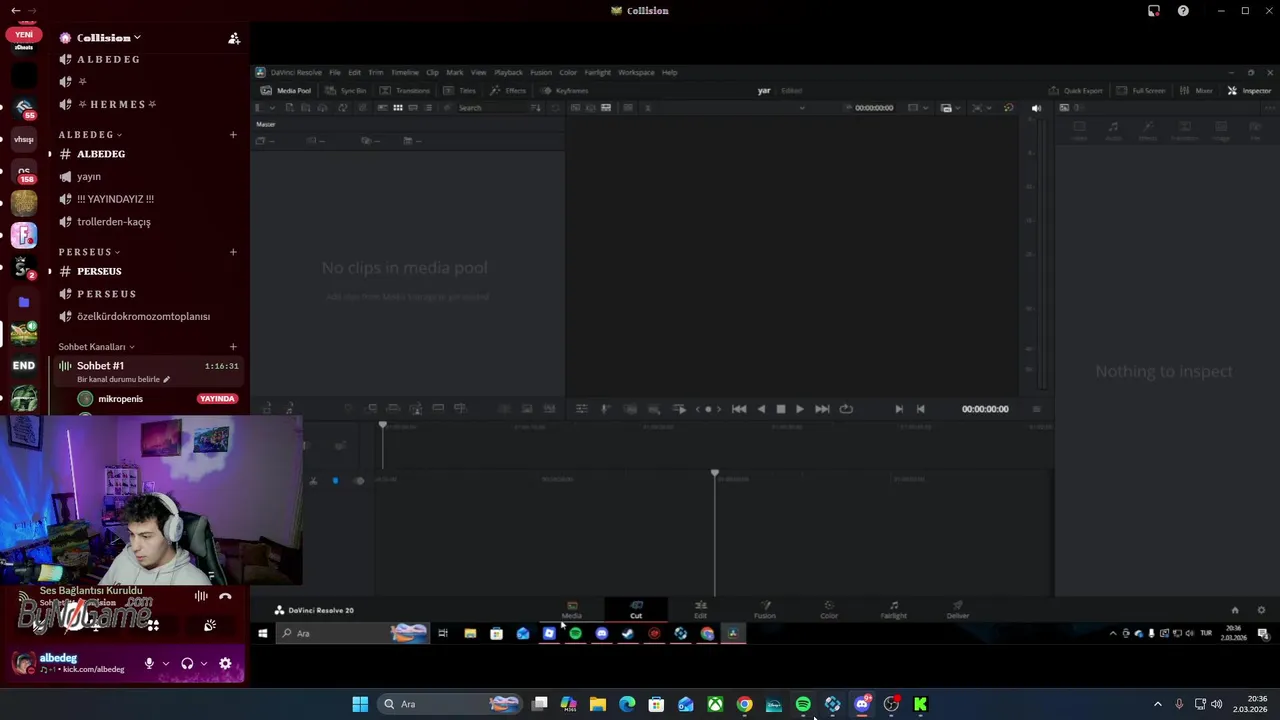The width and height of the screenshot is (1280, 720).
Task: Click the media pool search field
Action: pyautogui.click(x=490, y=108)
